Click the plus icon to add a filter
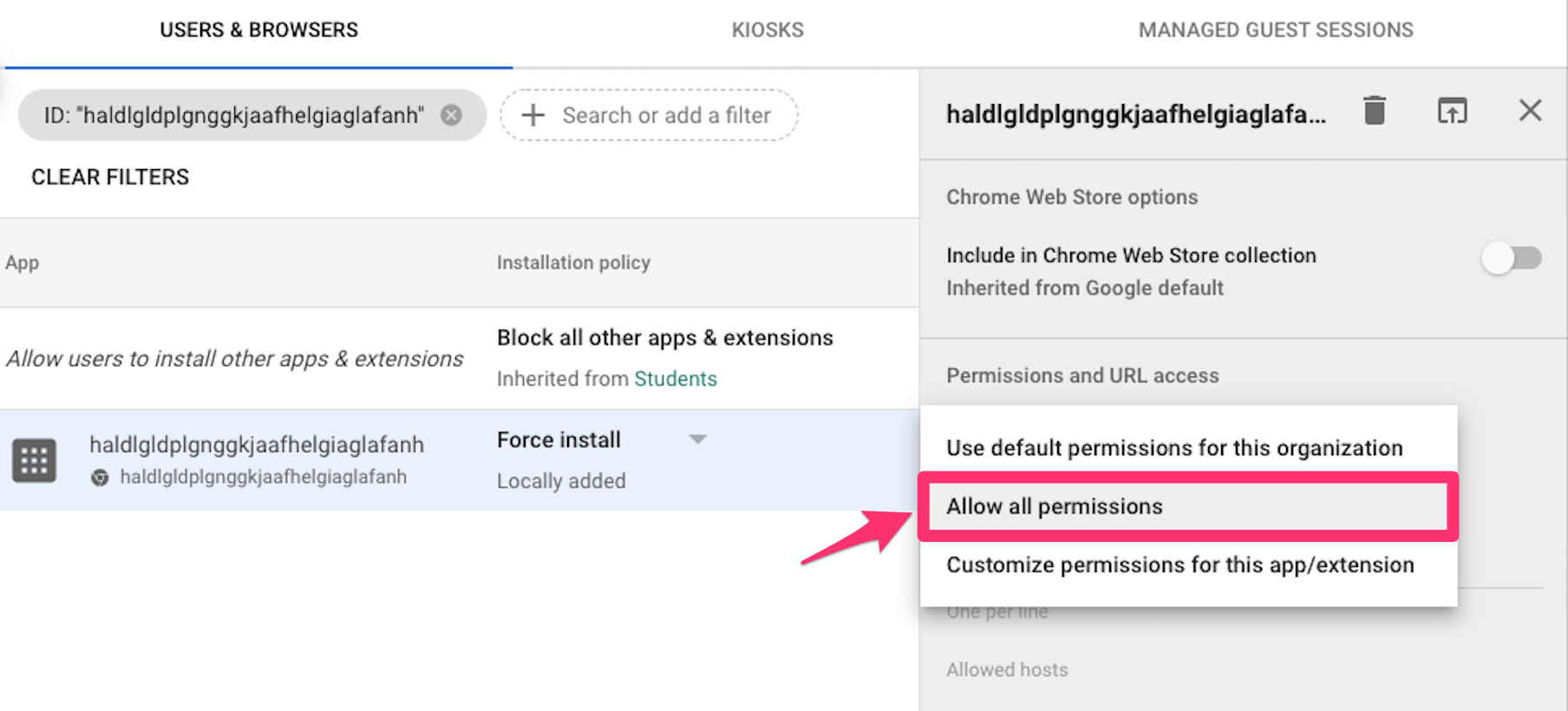This screenshot has height=711, width=1568. point(532,114)
